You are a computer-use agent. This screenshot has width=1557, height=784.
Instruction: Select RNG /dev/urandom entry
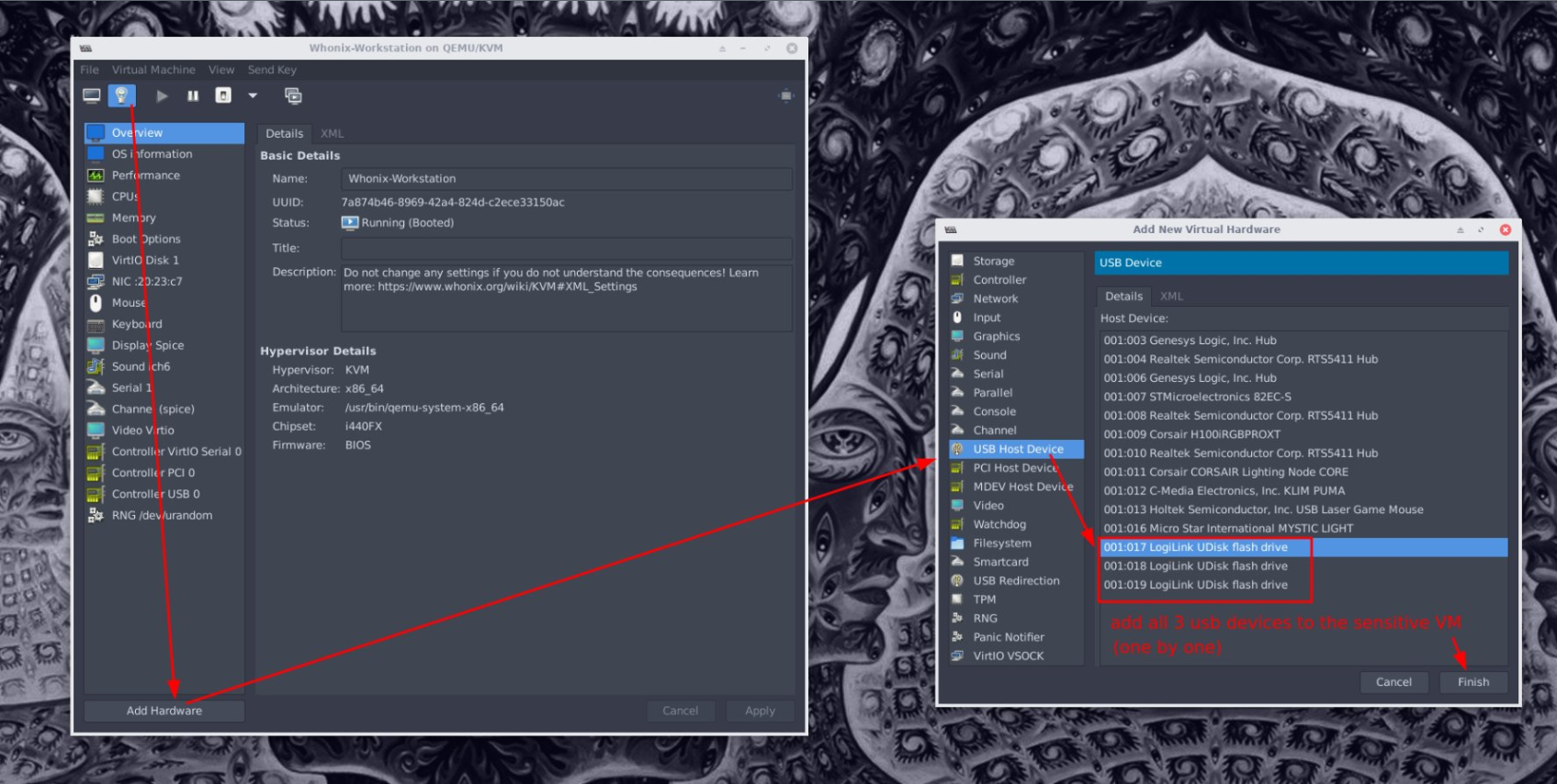pos(164,515)
